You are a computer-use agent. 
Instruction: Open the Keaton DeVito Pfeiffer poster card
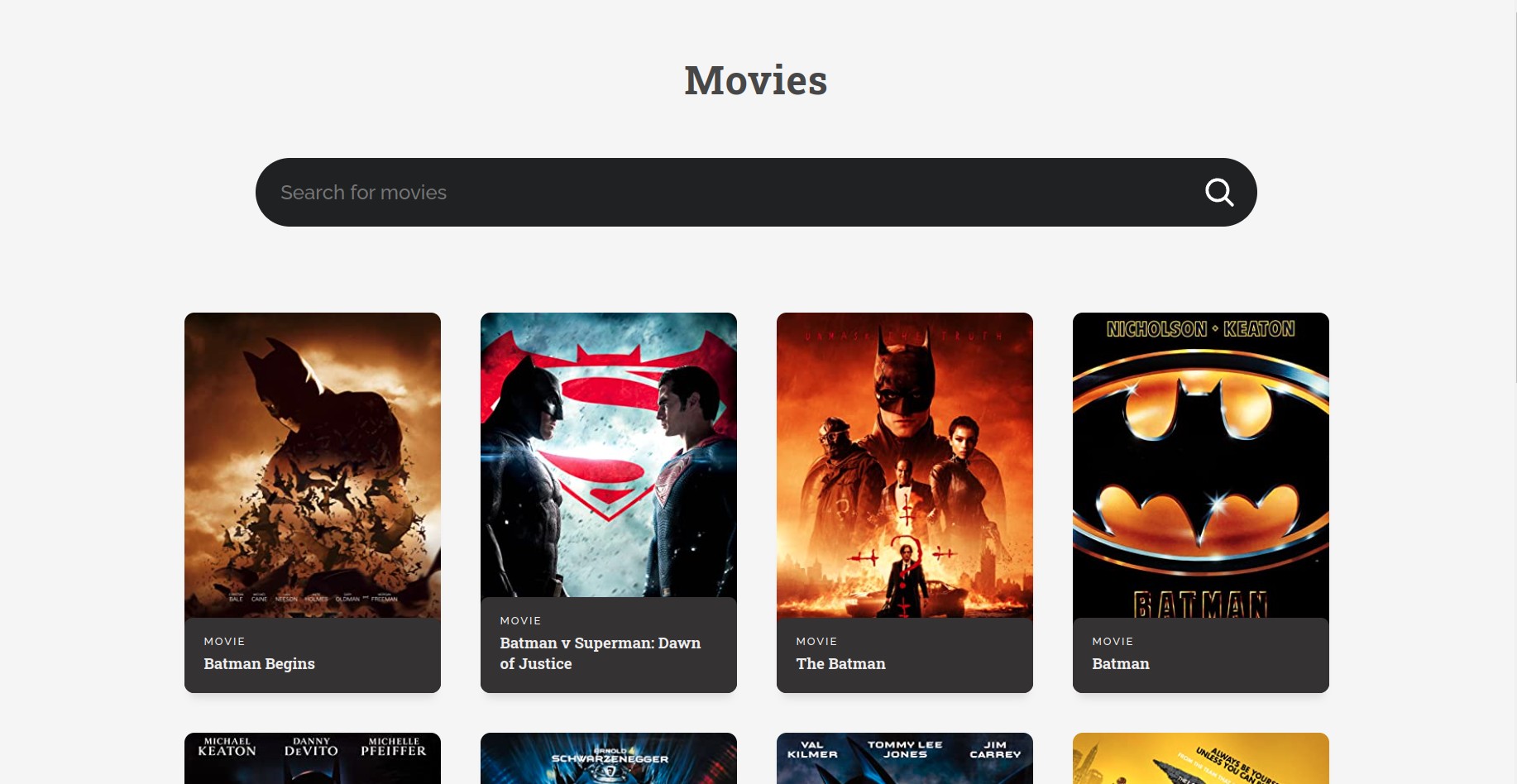point(313,758)
